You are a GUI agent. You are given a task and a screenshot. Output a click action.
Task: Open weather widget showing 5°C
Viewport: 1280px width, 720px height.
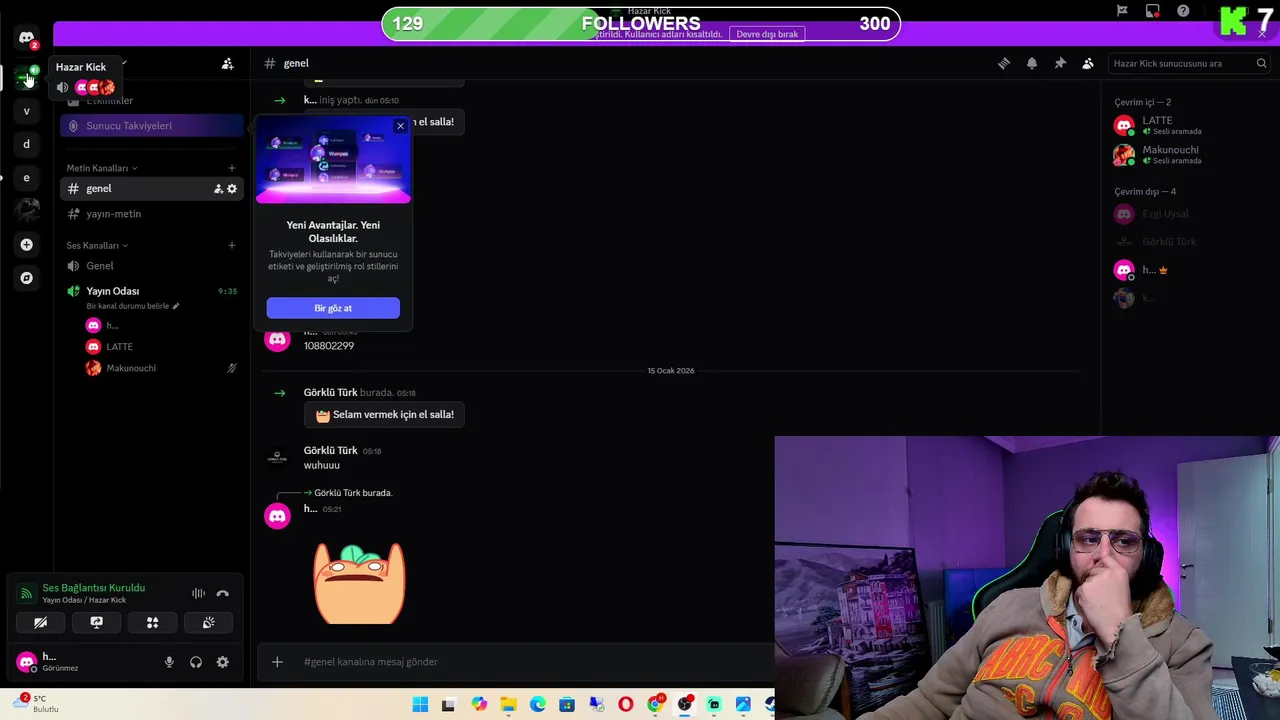(x=36, y=704)
